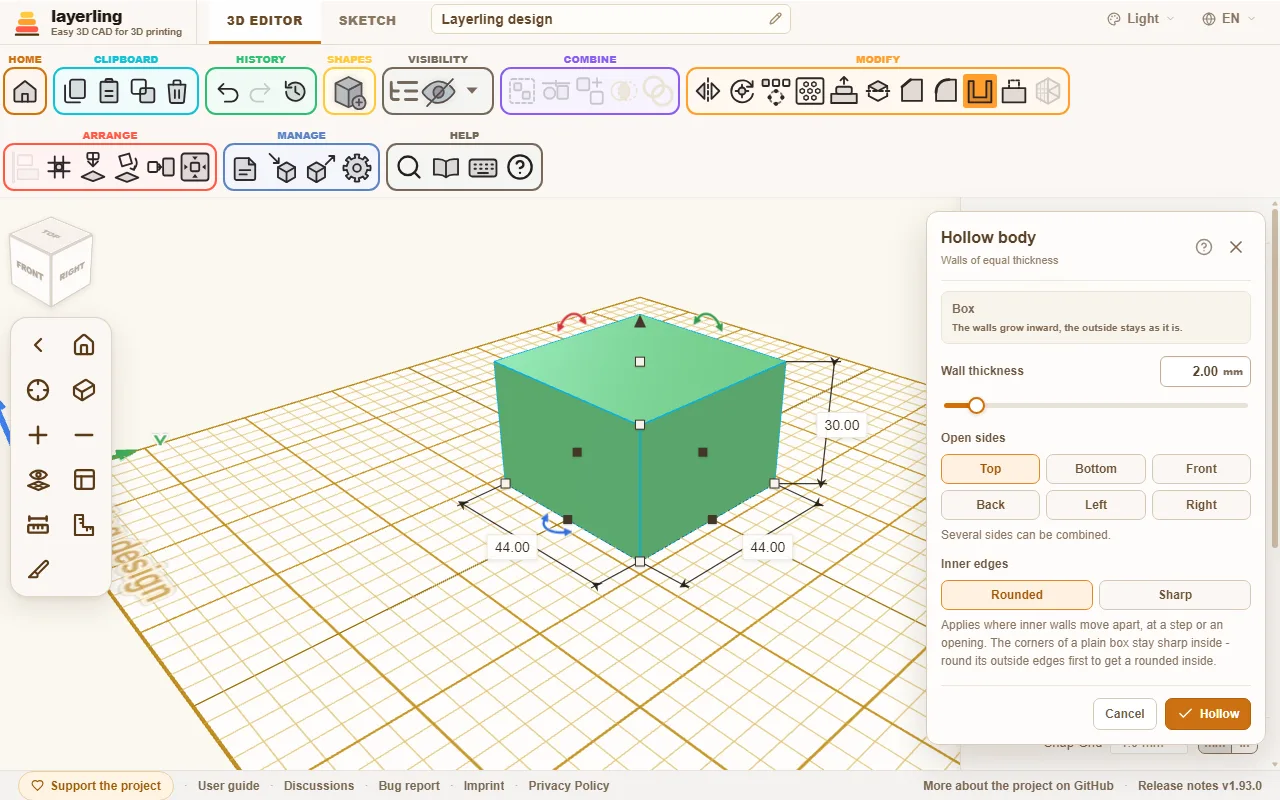Switch to the SKETCH tab
Screen dimensions: 1280x800
click(x=367, y=20)
